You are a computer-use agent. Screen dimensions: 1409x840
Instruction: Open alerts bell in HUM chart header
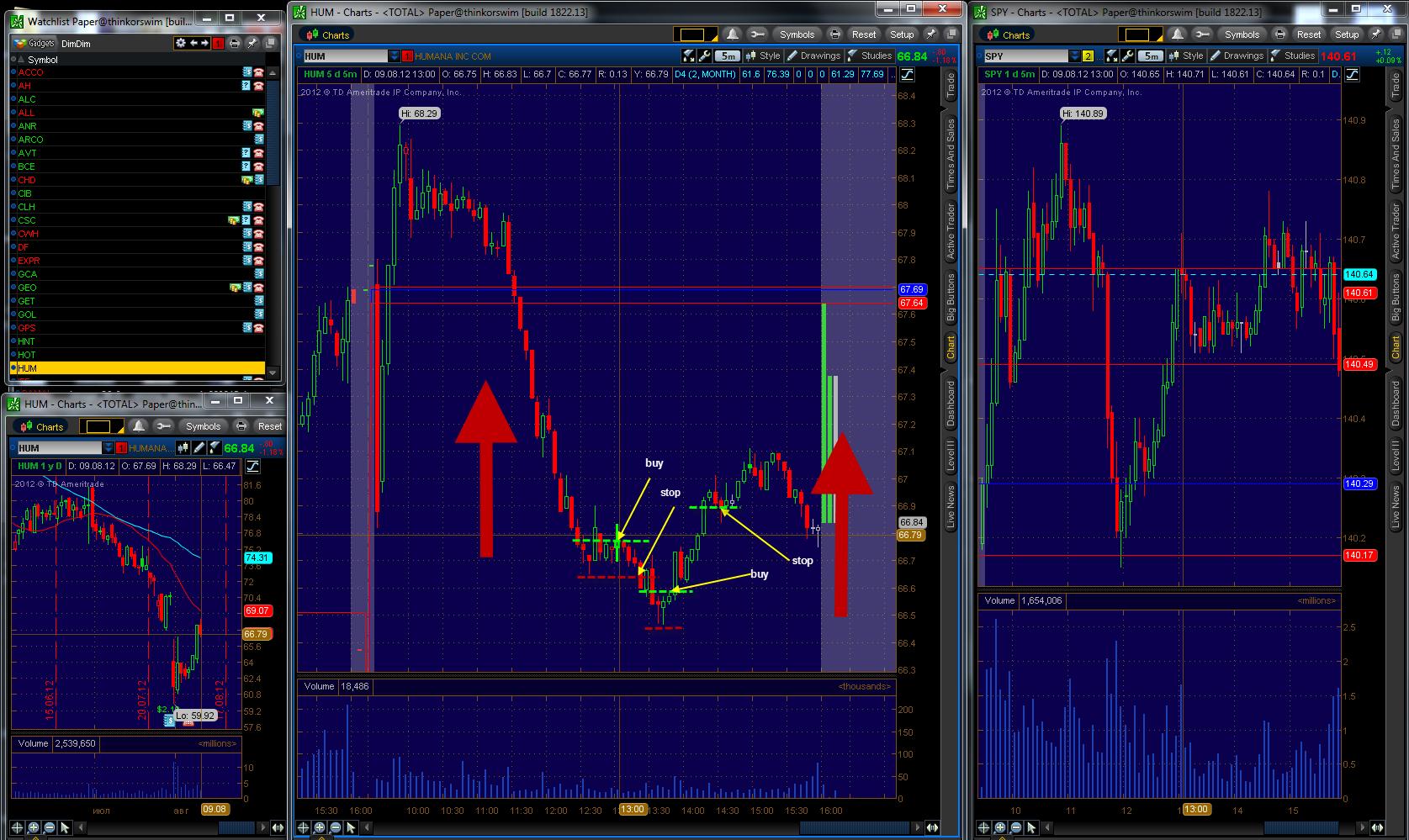[x=733, y=34]
